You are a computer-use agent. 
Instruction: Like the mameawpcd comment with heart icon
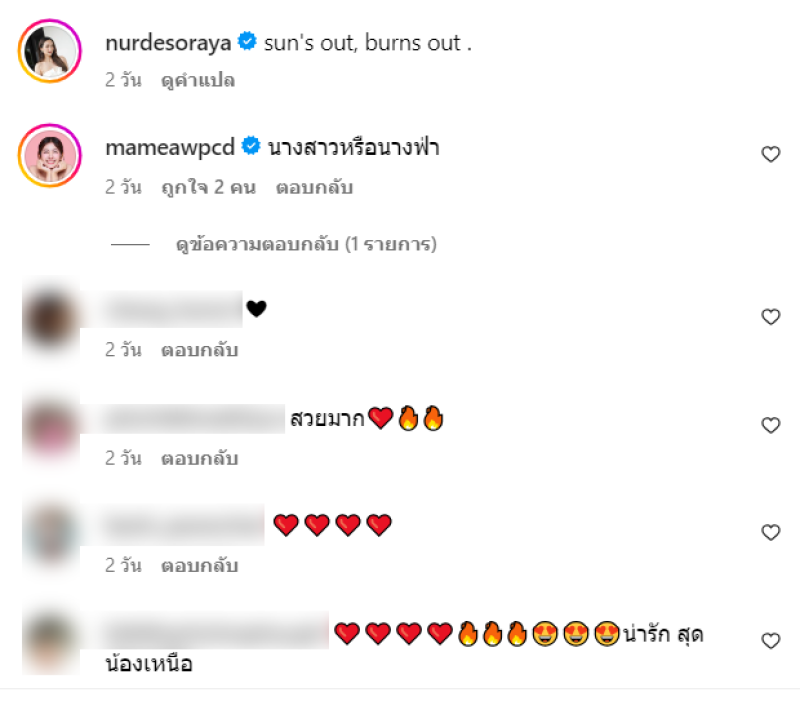click(770, 154)
